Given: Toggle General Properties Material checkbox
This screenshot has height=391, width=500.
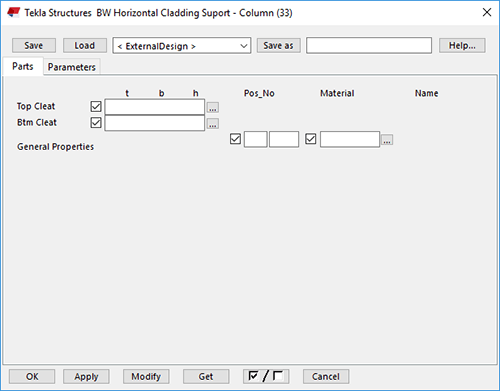Looking at the screenshot, I should (x=311, y=139).
